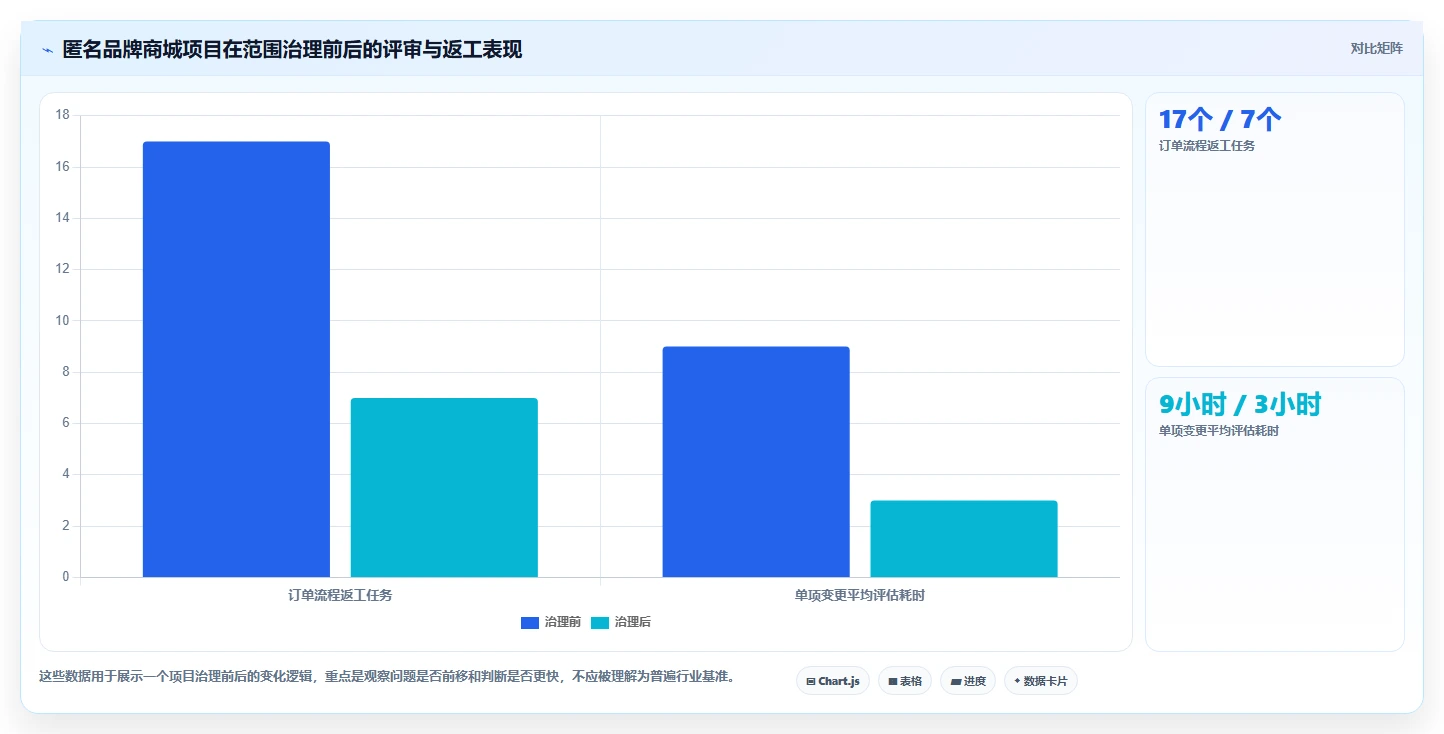Click the 治理前 bar for 订单流程返工任务
The width and height of the screenshot is (1444, 734).
[x=236, y=359]
